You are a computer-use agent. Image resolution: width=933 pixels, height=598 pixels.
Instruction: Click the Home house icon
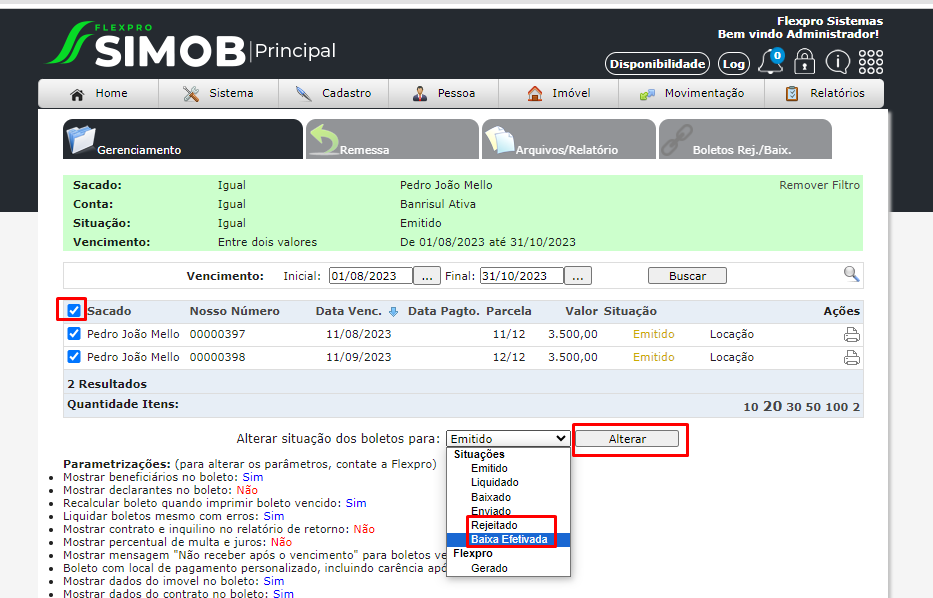tap(77, 94)
